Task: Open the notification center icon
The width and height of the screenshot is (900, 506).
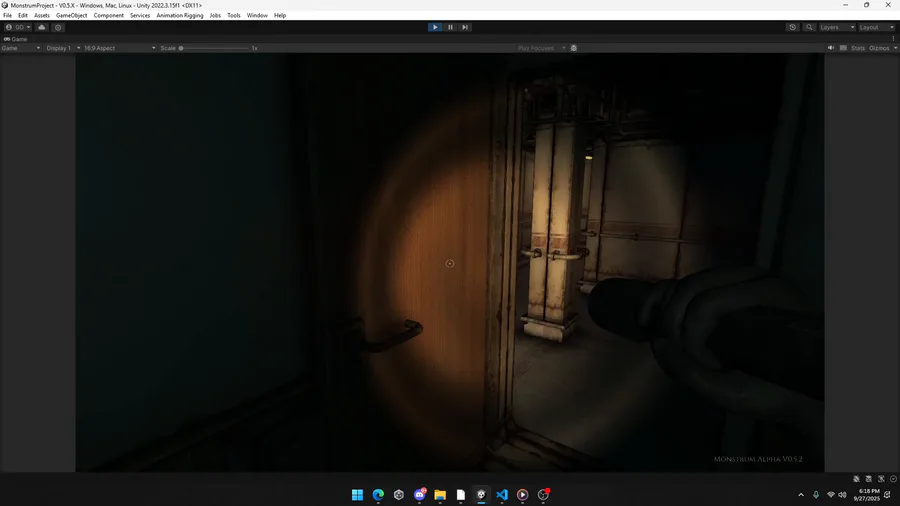Action: pyautogui.click(x=887, y=495)
